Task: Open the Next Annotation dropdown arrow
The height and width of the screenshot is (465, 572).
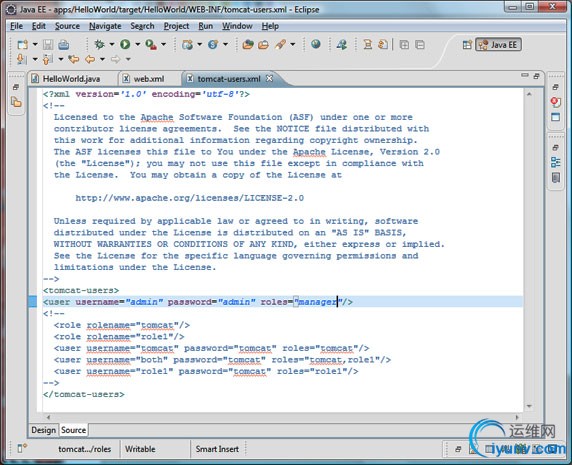Action: (35, 59)
